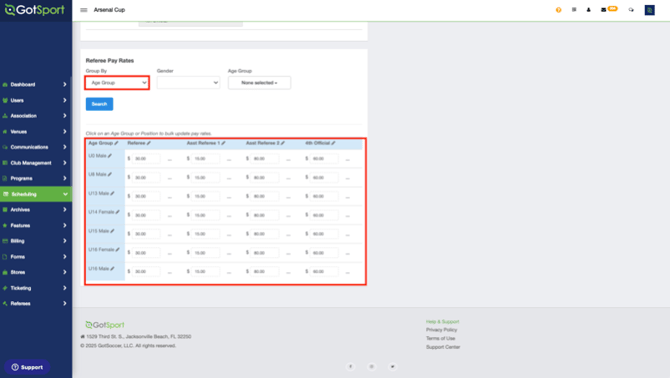Open Facebook icon in footer
The width and height of the screenshot is (670, 378).
(350, 366)
